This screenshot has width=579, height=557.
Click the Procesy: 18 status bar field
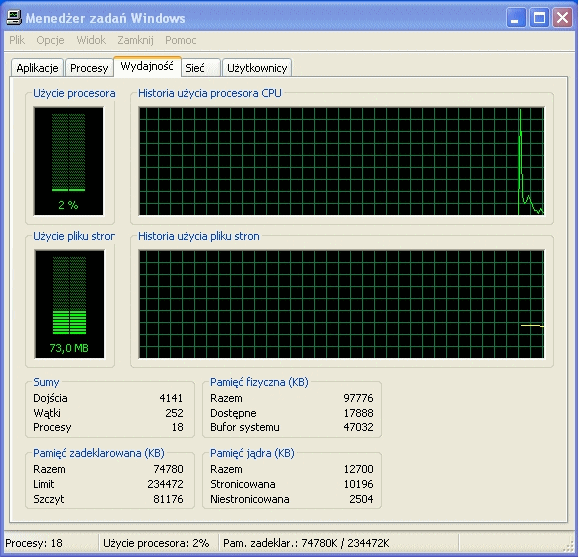click(51, 543)
